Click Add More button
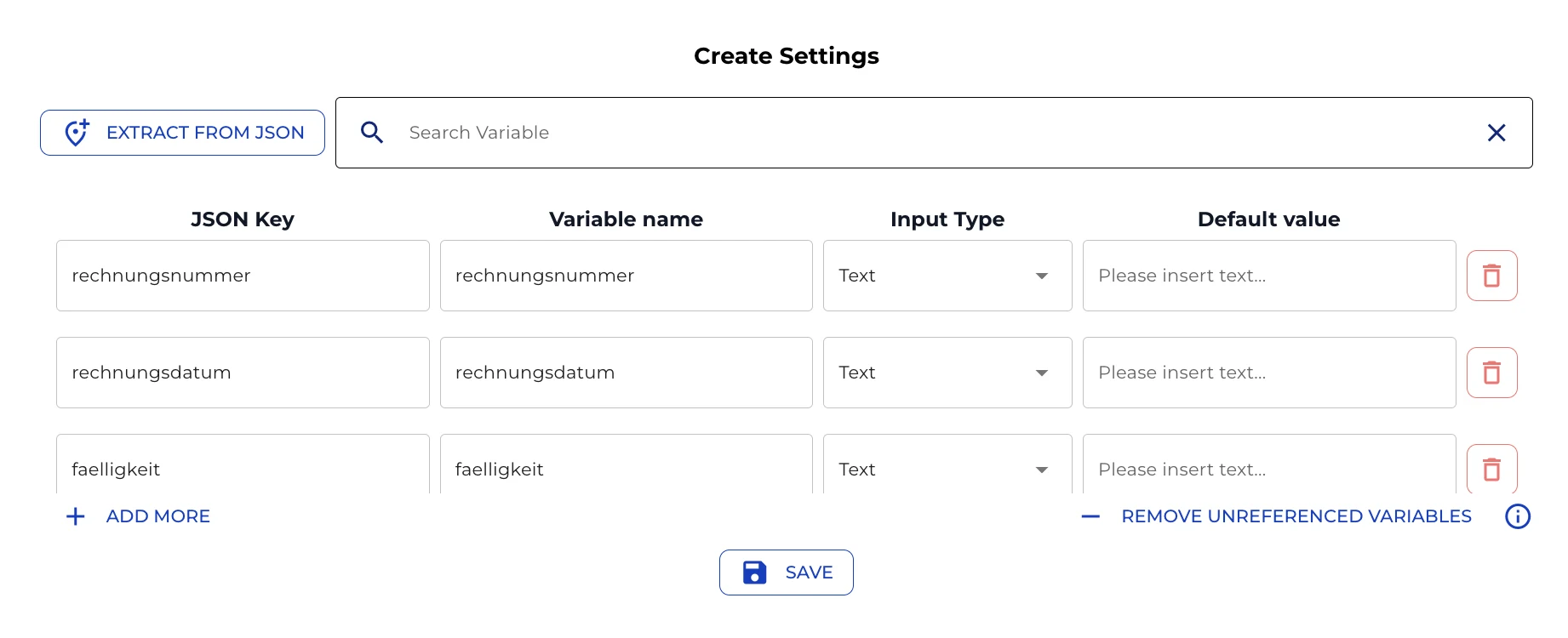Viewport: 1568px width, 638px height. (138, 516)
